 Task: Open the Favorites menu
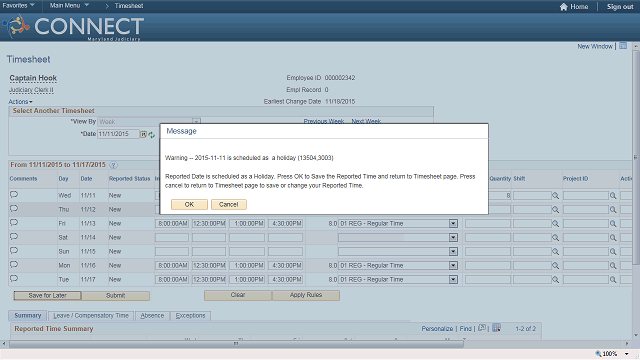coord(18,6)
